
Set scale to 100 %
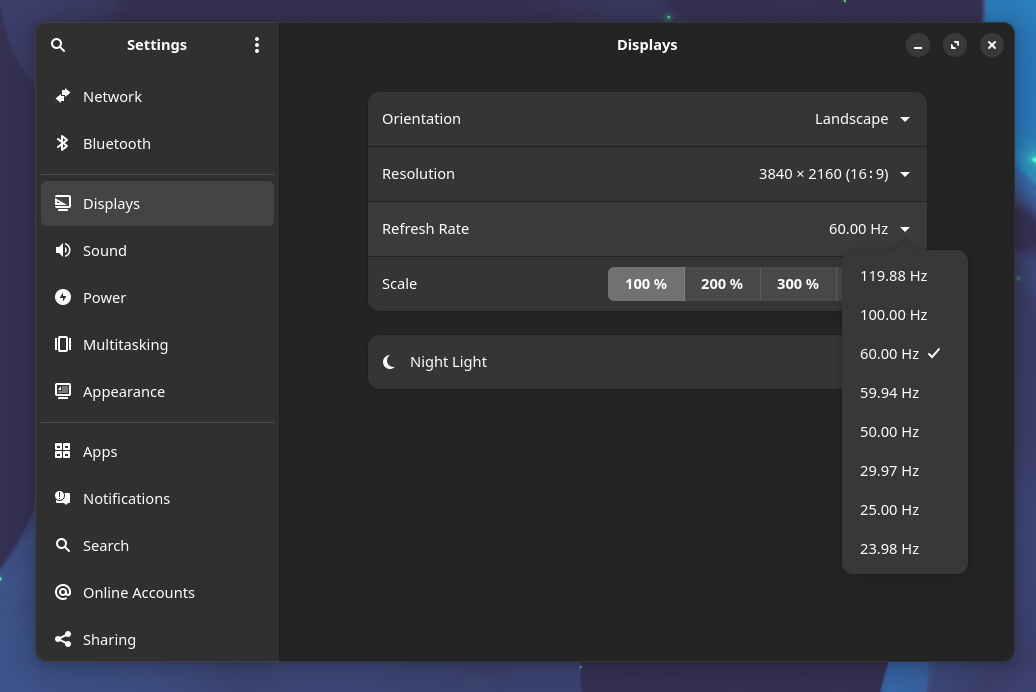point(646,284)
